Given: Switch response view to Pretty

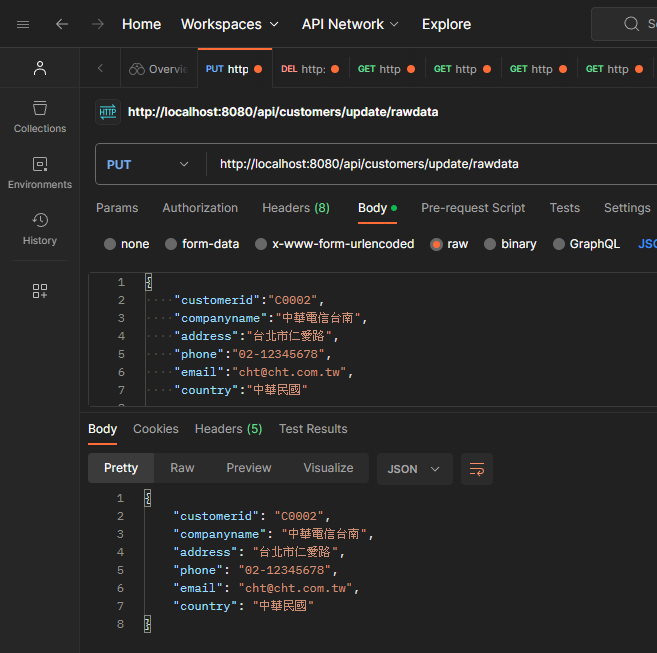Looking at the screenshot, I should tap(121, 468).
